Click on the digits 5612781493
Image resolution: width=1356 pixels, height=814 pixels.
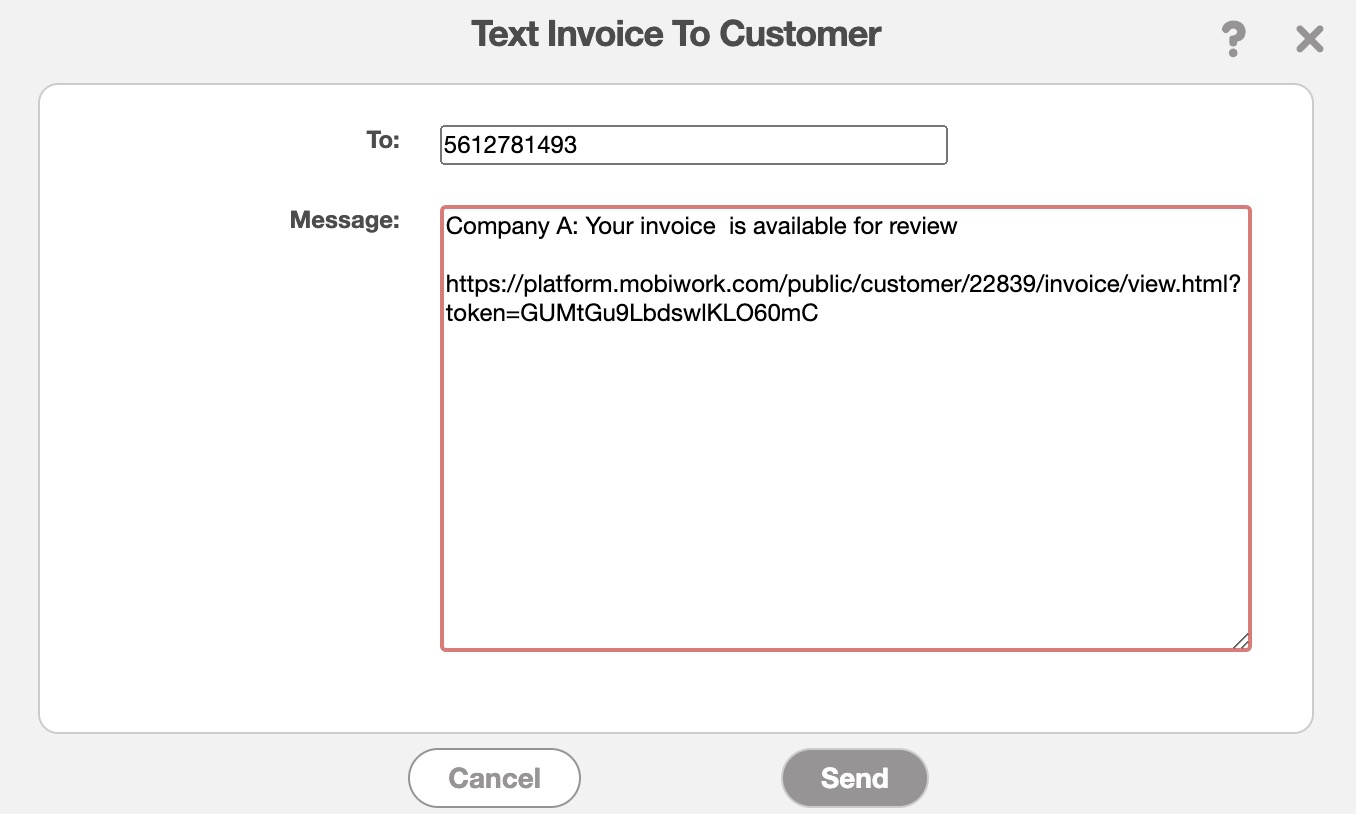coord(511,145)
